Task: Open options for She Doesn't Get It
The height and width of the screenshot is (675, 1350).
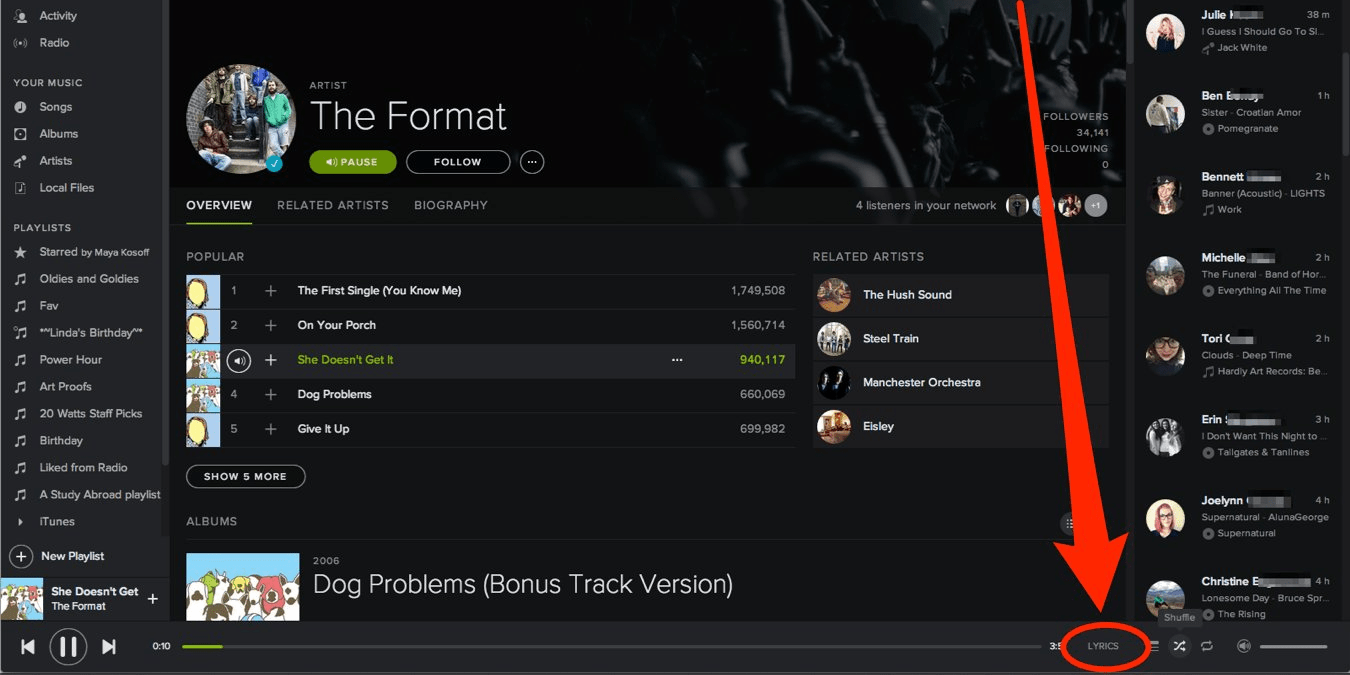Action: coord(677,359)
